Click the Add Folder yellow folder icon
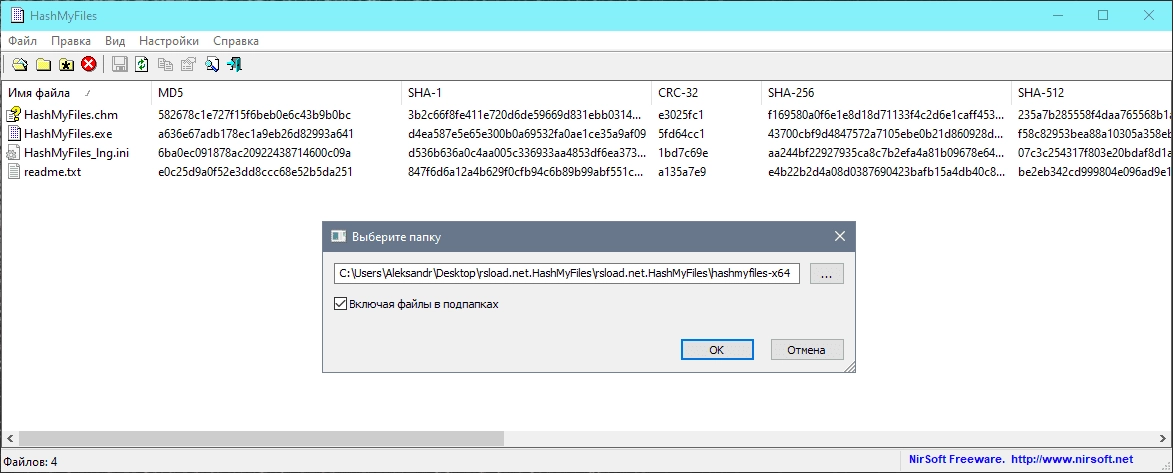 43,64
